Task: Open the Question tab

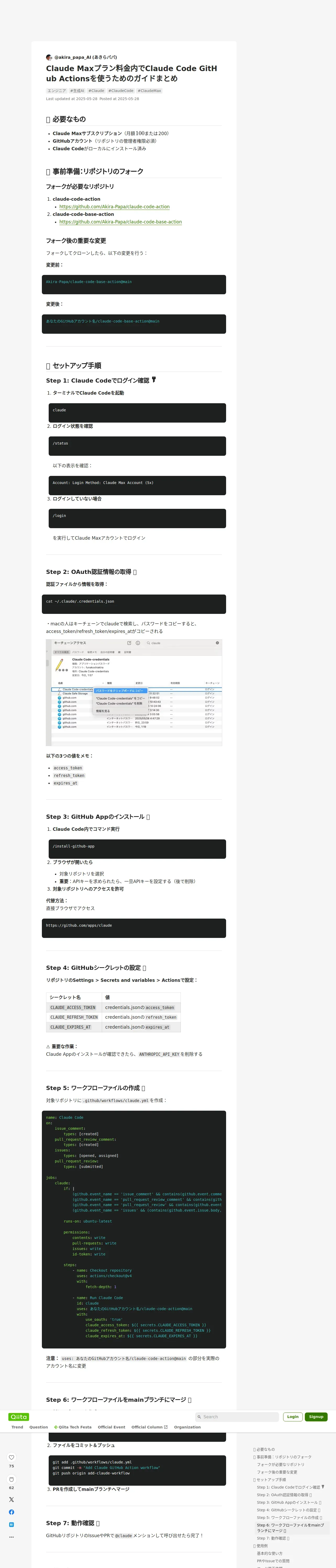Action: 38,1427
